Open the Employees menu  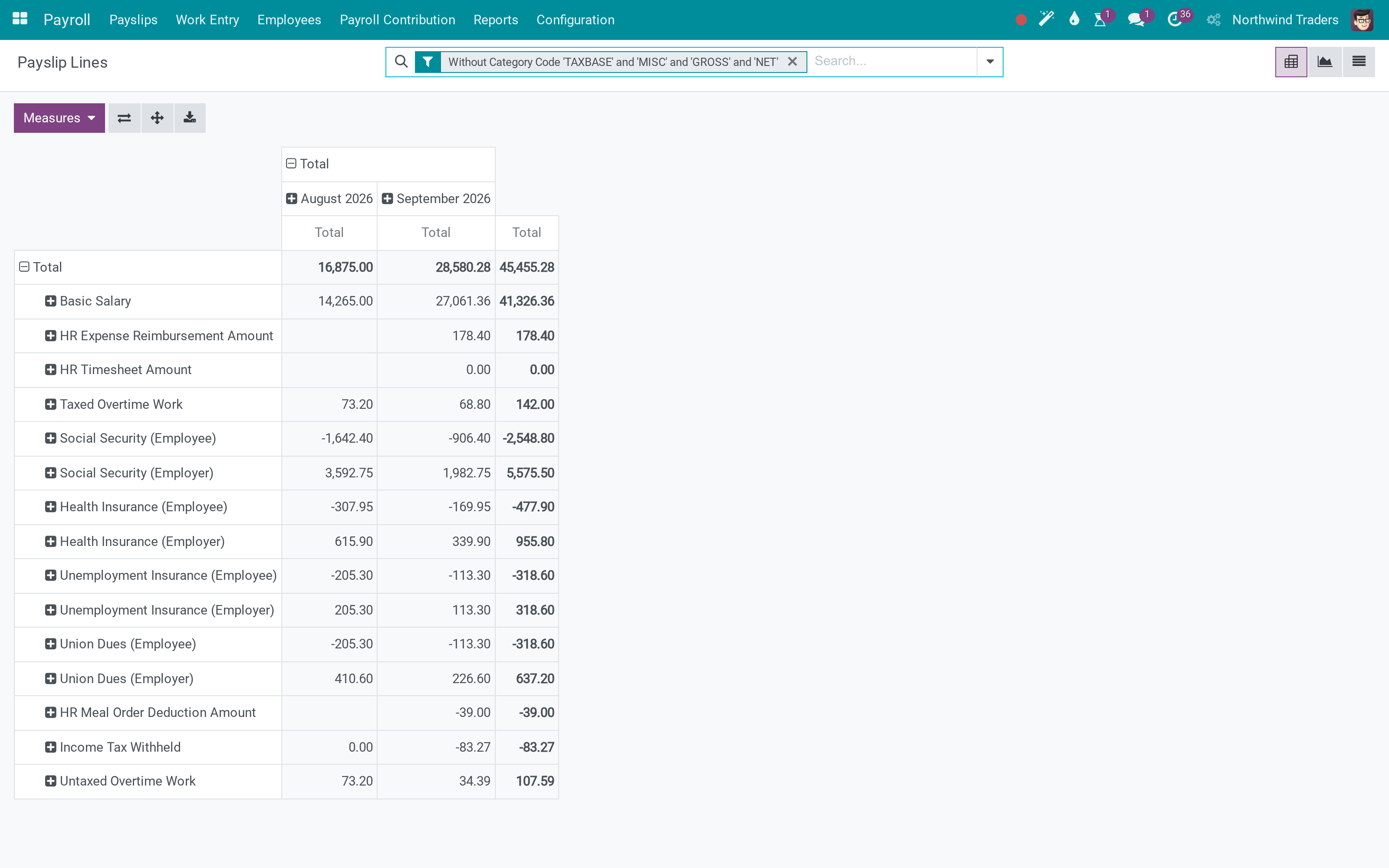(289, 20)
